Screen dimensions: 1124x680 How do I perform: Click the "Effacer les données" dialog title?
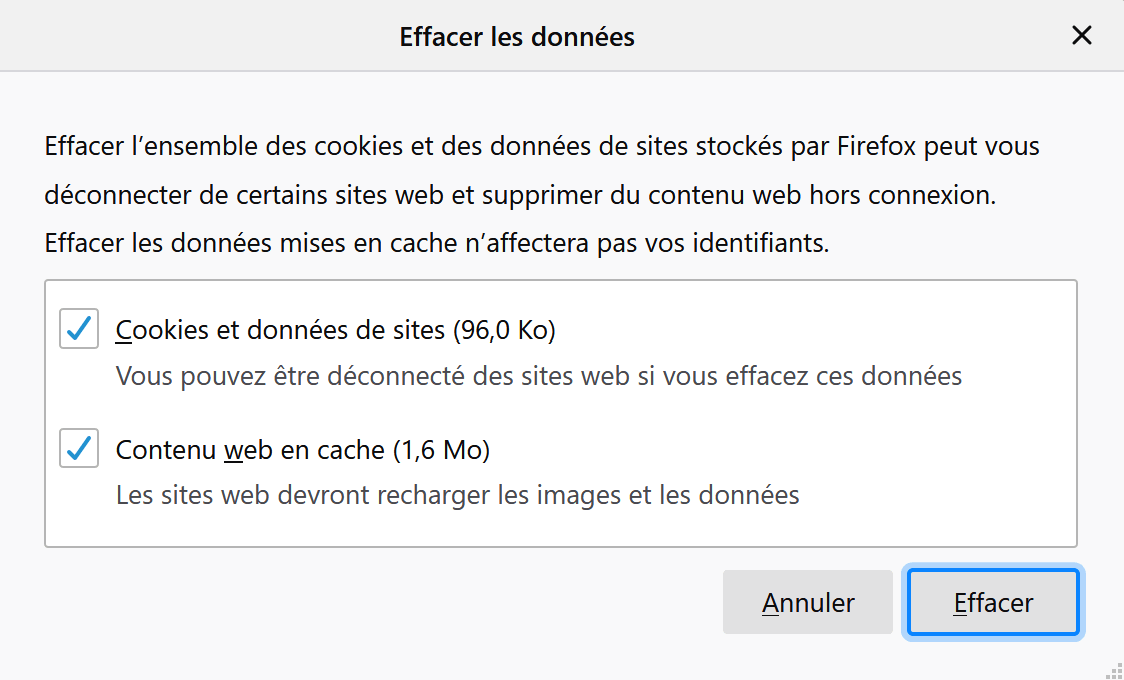pyautogui.click(x=517, y=37)
